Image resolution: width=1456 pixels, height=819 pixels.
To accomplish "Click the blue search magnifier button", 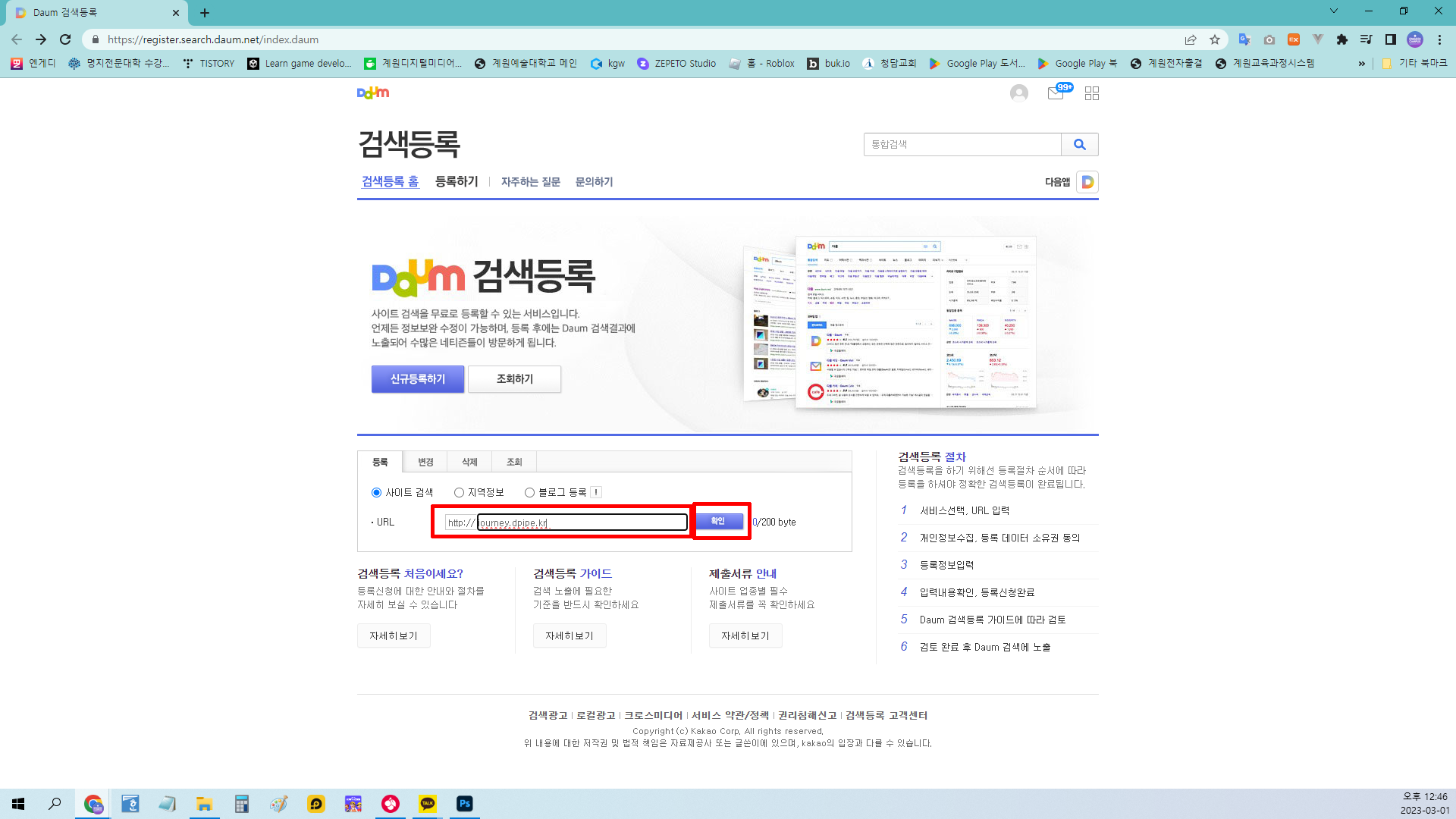I will coord(1079,144).
